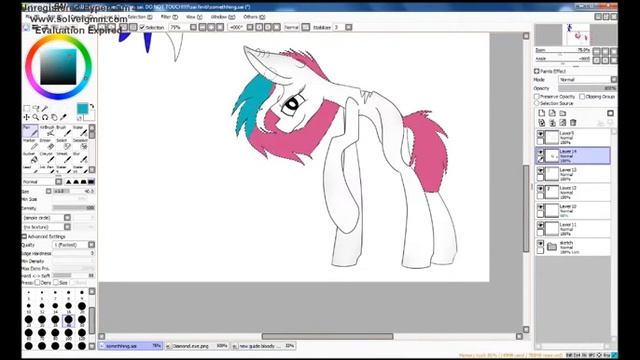
Task: Create a new layer folder
Action: (563, 113)
